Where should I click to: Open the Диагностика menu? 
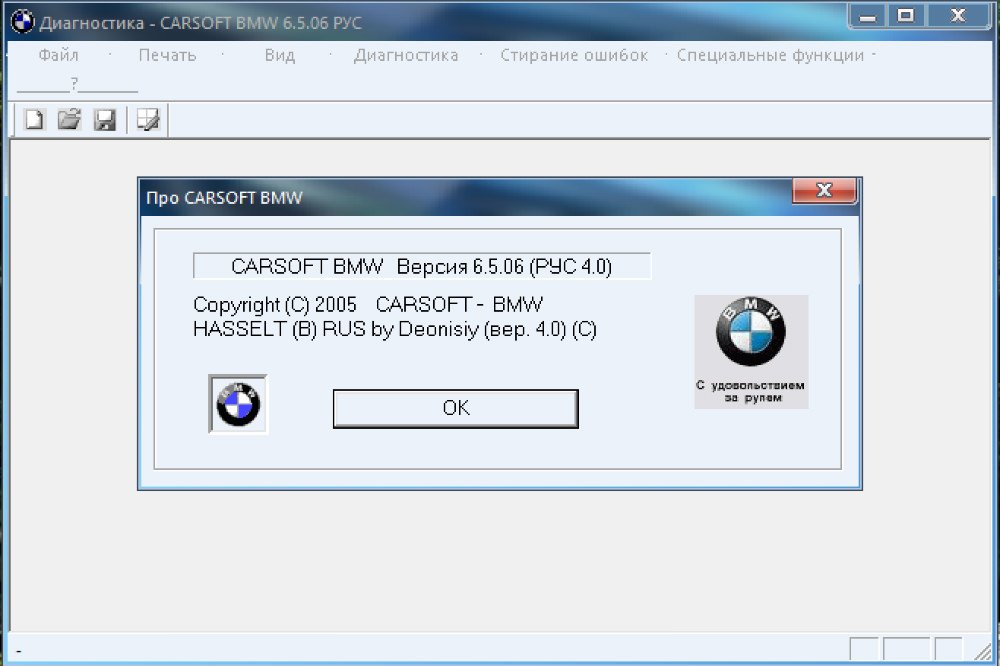[x=406, y=56]
